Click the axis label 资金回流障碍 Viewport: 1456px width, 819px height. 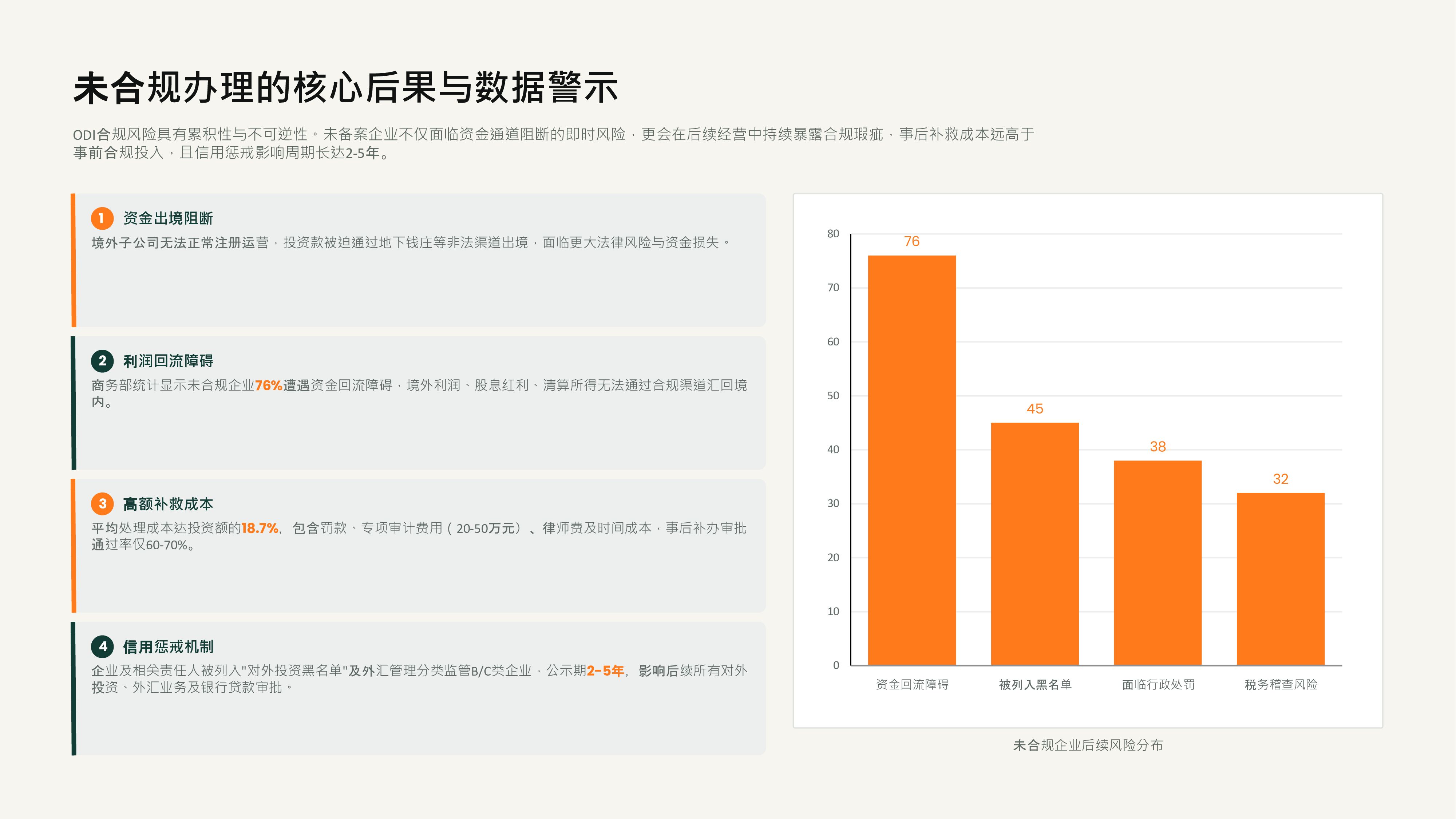tap(912, 684)
